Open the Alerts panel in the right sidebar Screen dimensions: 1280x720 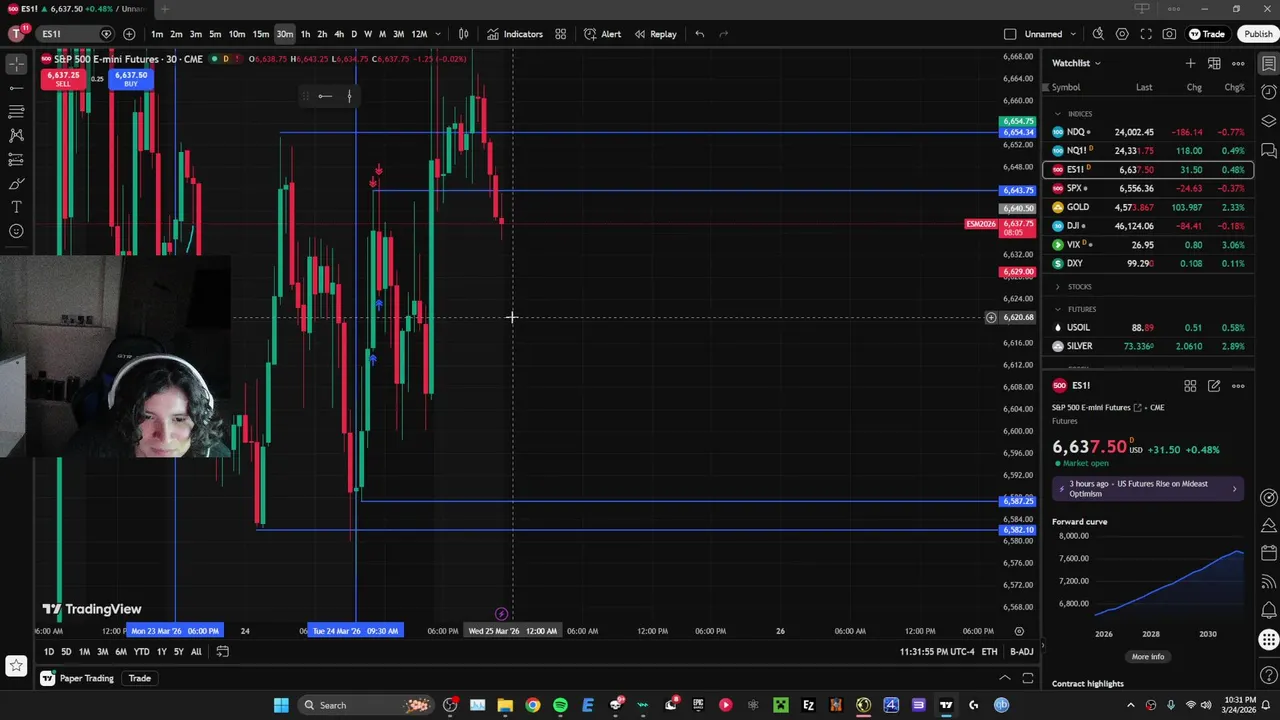[x=1268, y=92]
